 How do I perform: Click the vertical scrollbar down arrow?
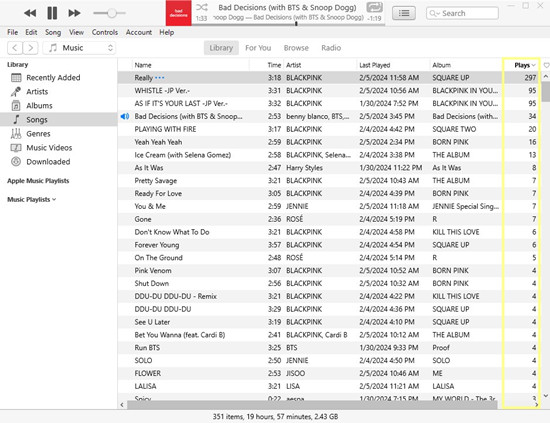545,396
